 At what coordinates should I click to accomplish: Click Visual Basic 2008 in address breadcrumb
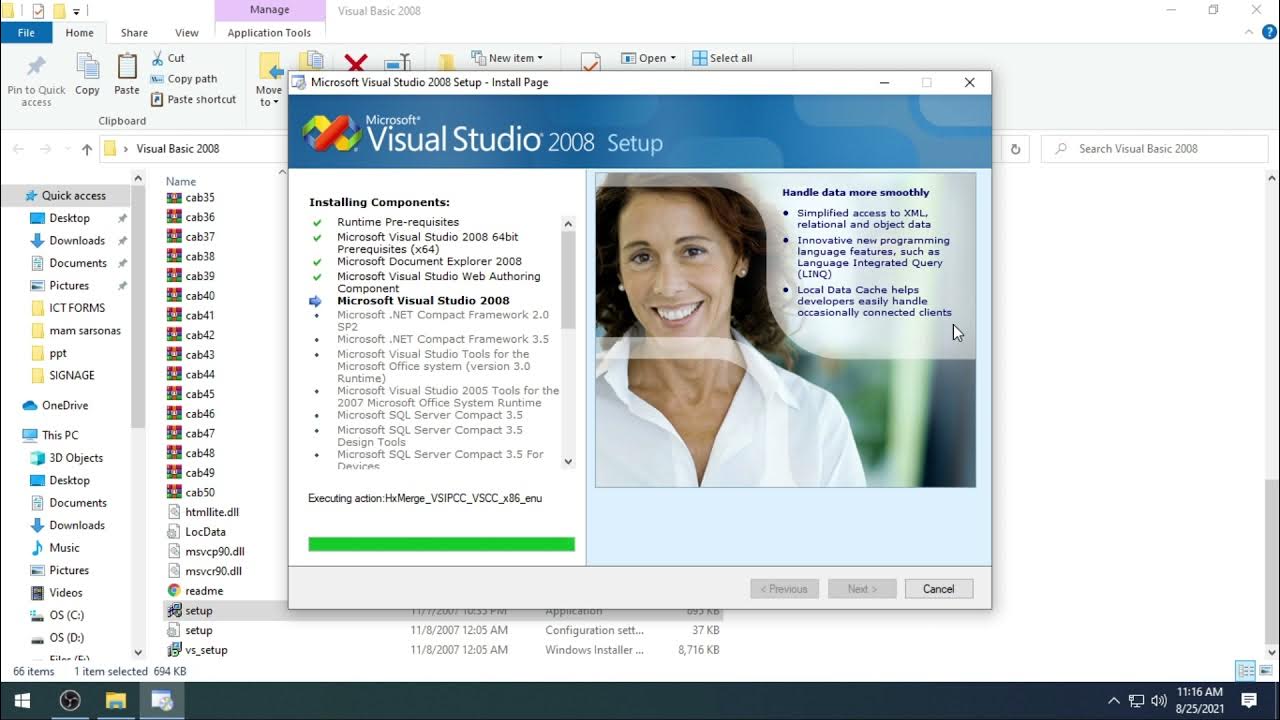177,149
